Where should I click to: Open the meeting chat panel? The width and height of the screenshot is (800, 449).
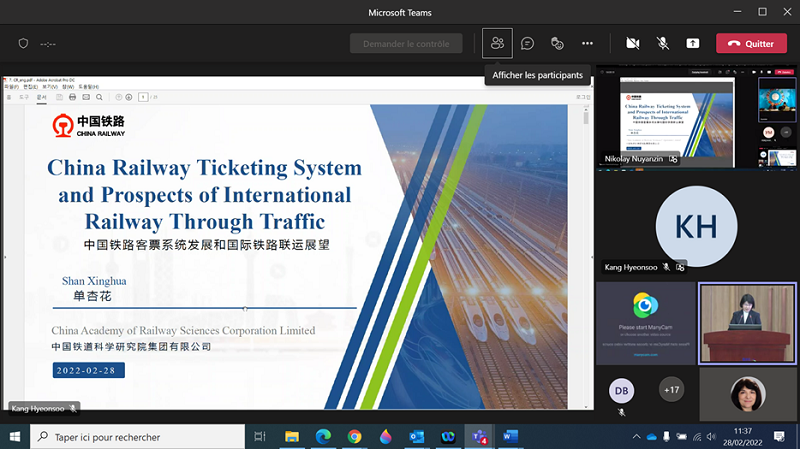tap(527, 43)
